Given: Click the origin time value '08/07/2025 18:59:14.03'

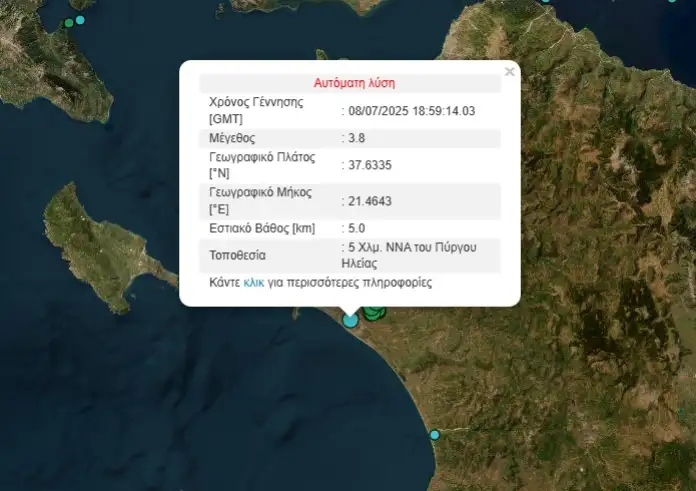Looking at the screenshot, I should [x=411, y=111].
